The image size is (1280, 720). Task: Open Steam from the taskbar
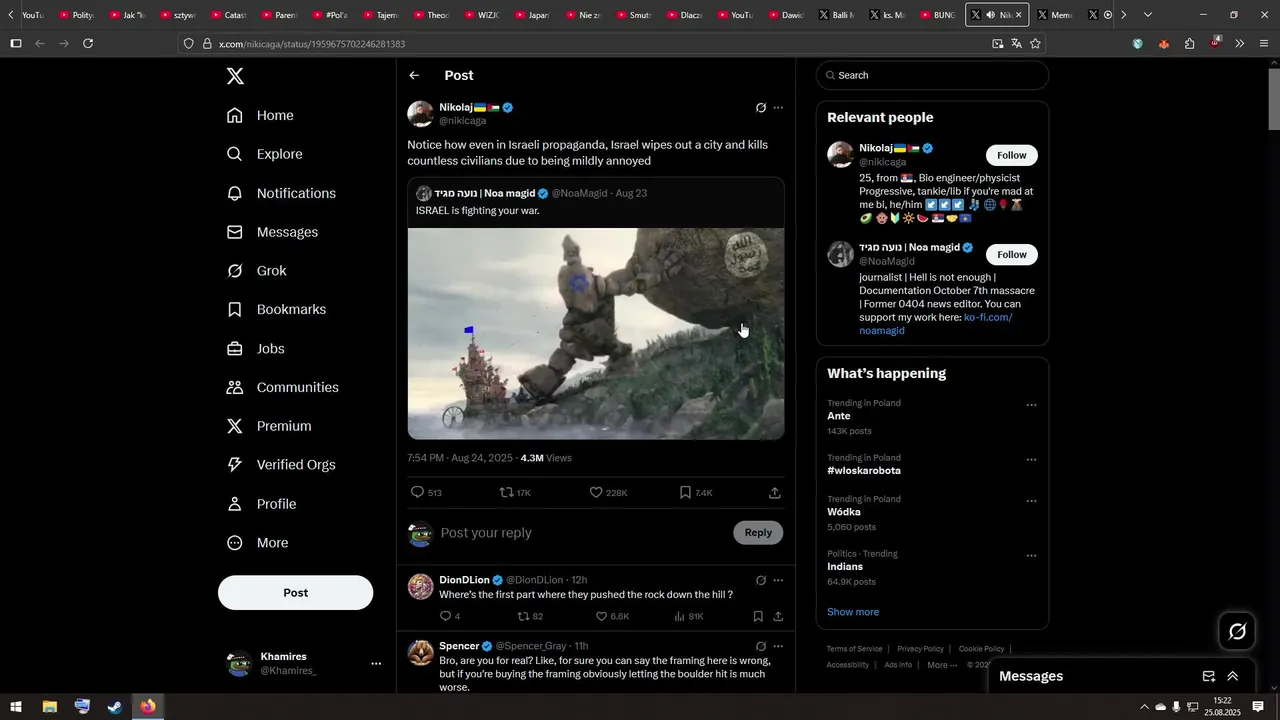[x=115, y=707]
